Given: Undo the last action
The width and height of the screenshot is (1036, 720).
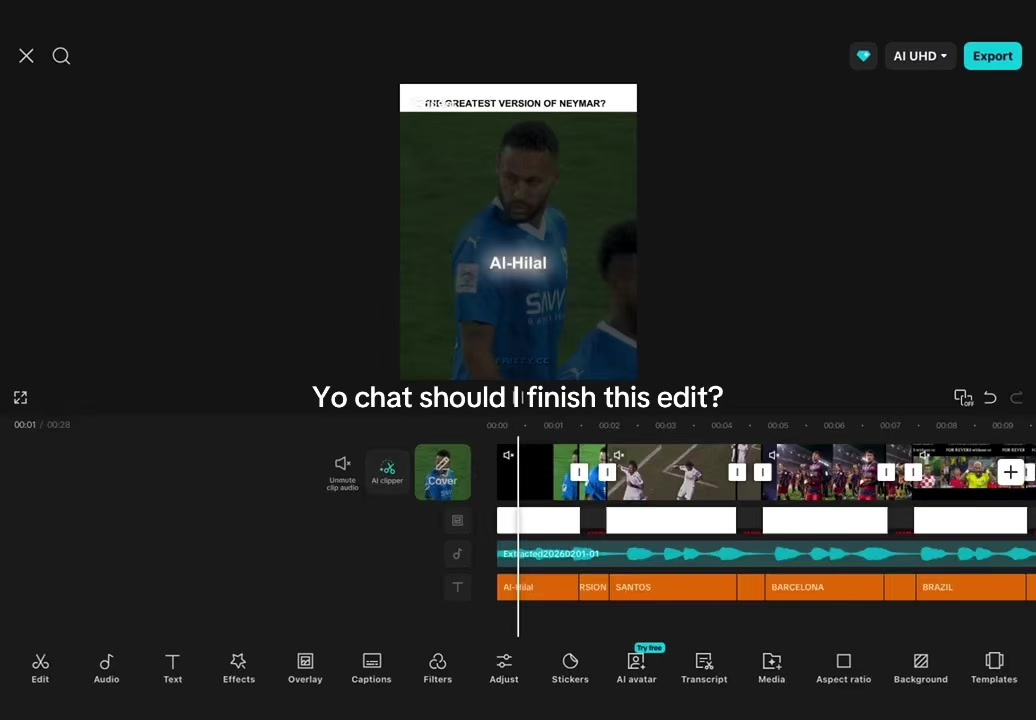Looking at the screenshot, I should [990, 398].
